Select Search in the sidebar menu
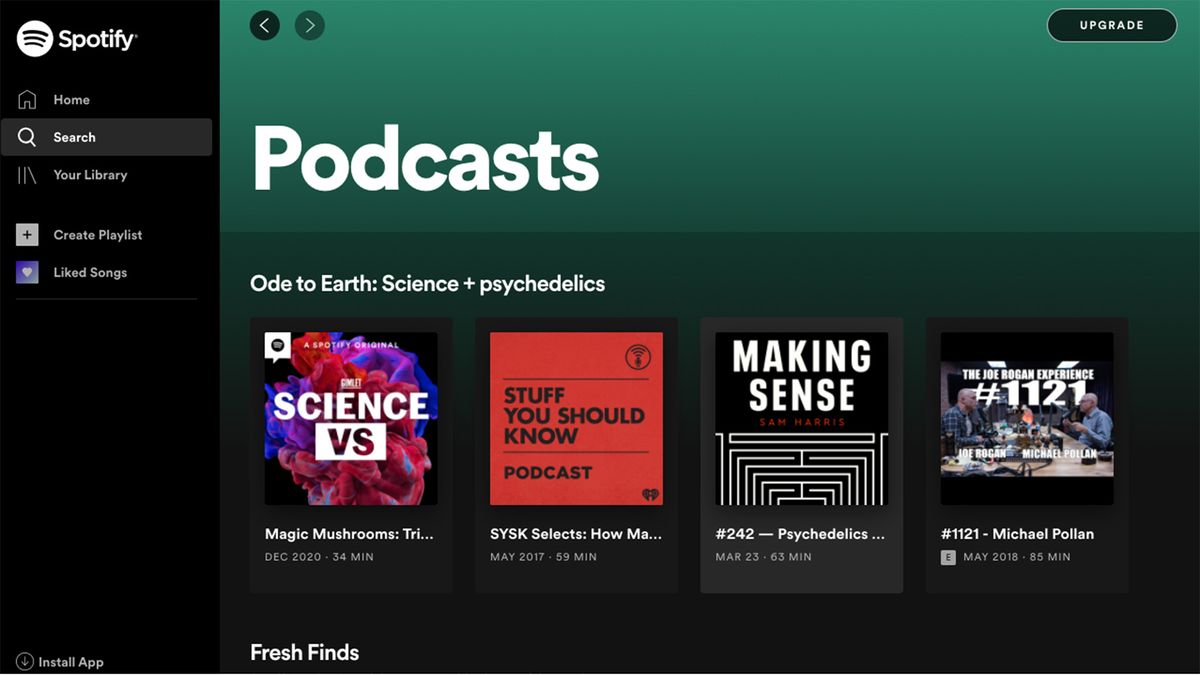 [x=75, y=137]
